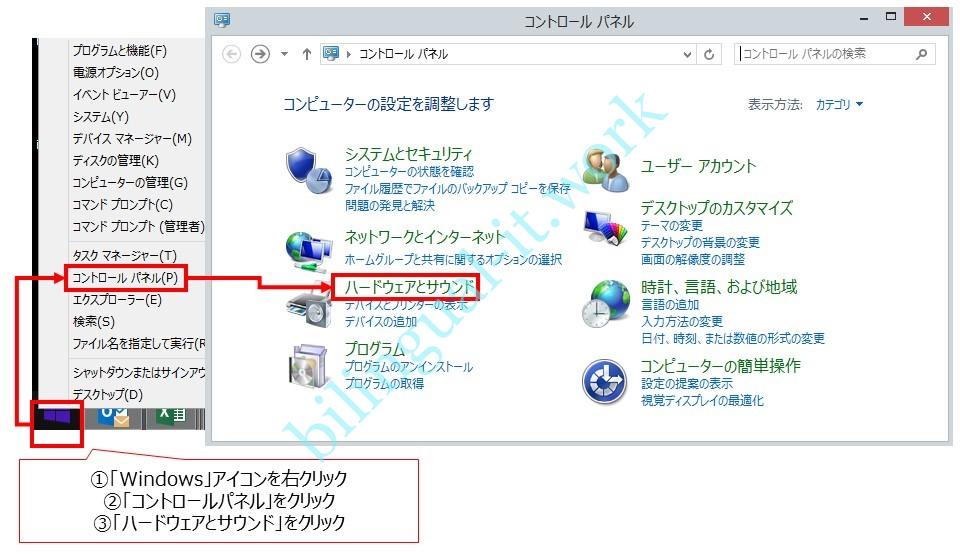Focus the コントロール パネルの検索 search box

pyautogui.click(x=825, y=54)
